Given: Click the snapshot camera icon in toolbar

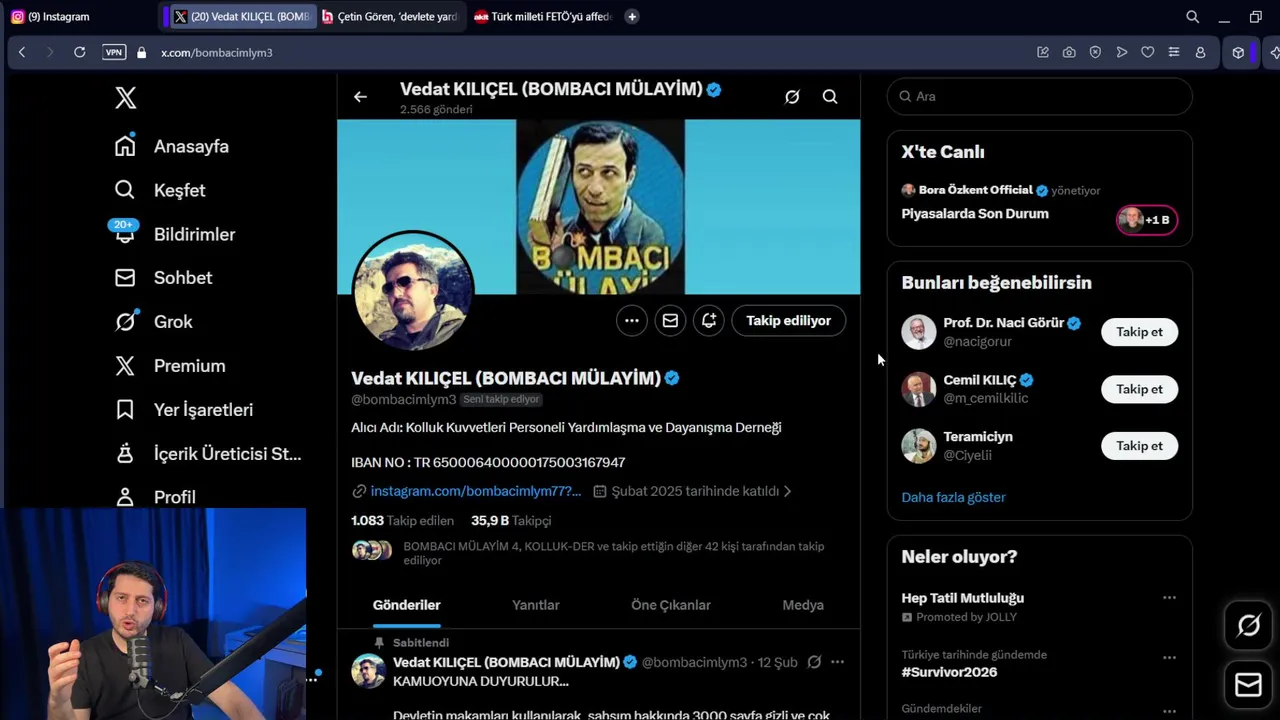Looking at the screenshot, I should 1069,52.
